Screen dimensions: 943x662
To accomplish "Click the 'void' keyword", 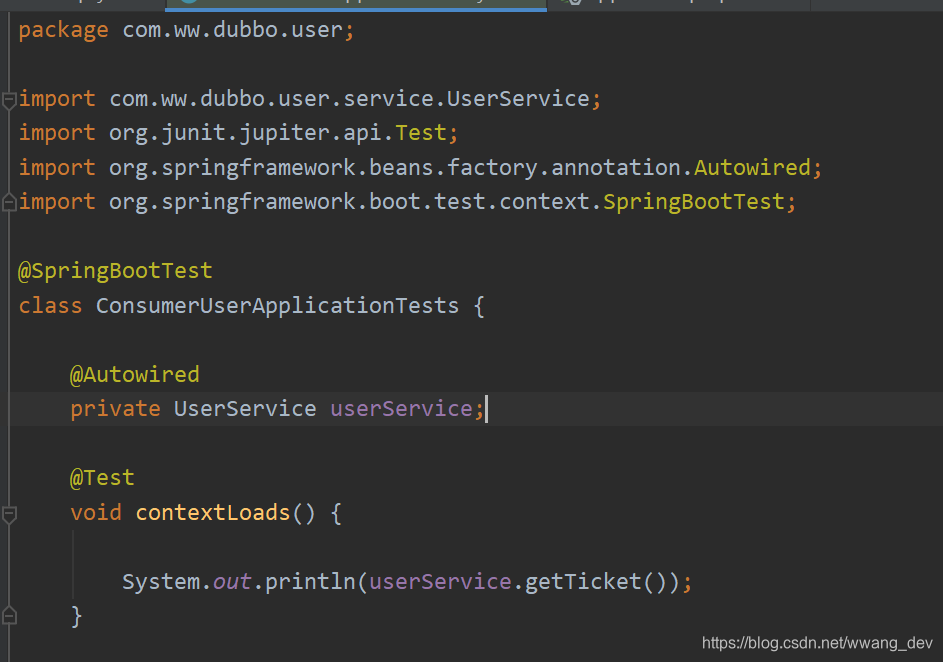I will [x=96, y=513].
